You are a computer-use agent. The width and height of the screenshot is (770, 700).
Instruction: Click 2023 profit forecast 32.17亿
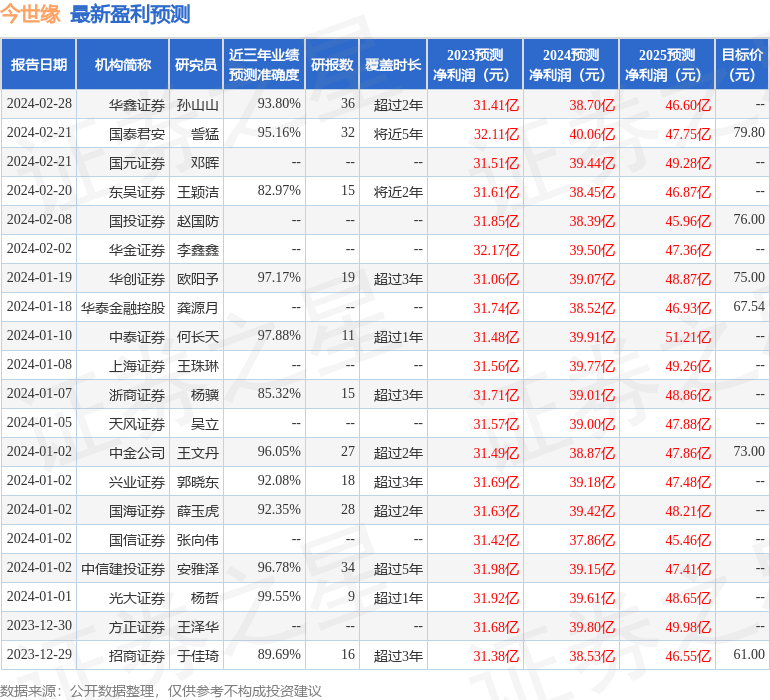pos(496,250)
